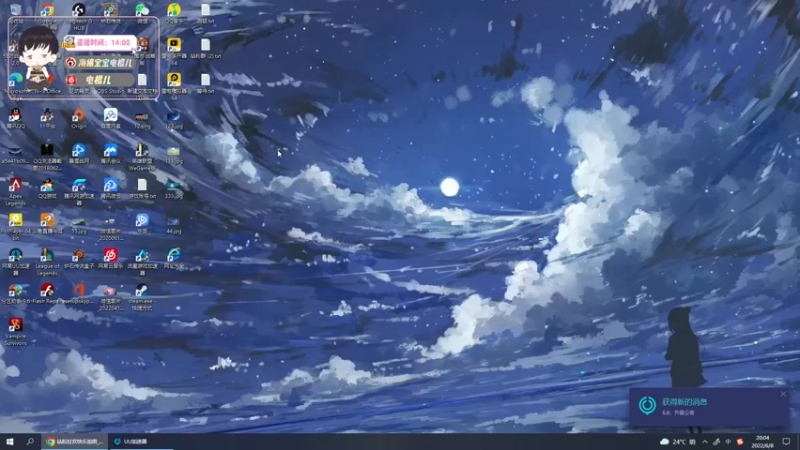This screenshot has width=800, height=450.
Task: Launch the Vampire Survivors shortcut
Action: pos(15,324)
